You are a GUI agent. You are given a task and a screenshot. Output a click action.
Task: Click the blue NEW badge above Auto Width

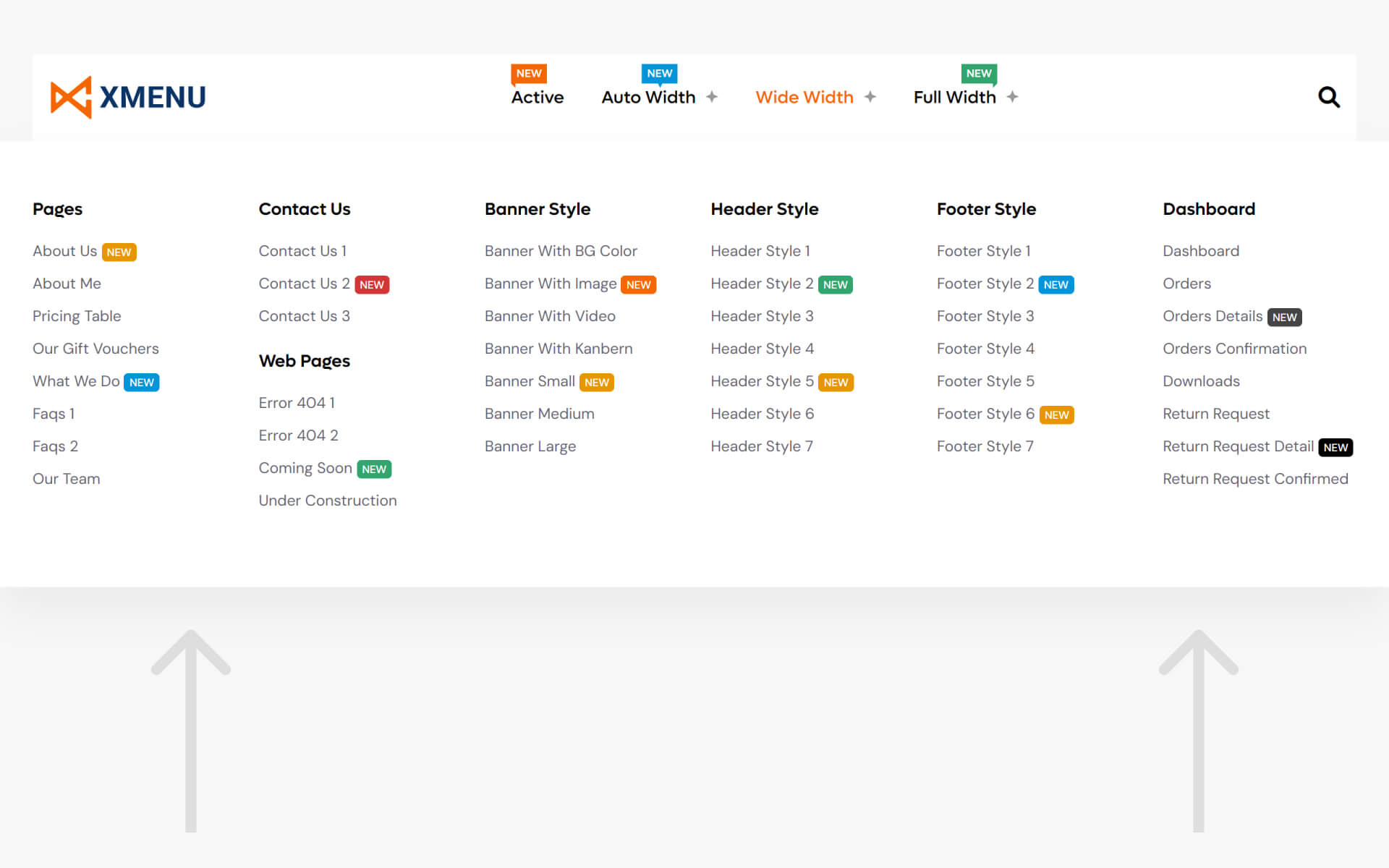[659, 73]
